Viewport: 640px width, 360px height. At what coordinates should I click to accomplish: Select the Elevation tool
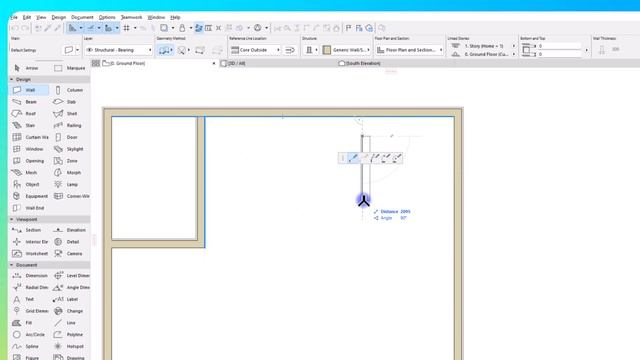(x=70, y=230)
